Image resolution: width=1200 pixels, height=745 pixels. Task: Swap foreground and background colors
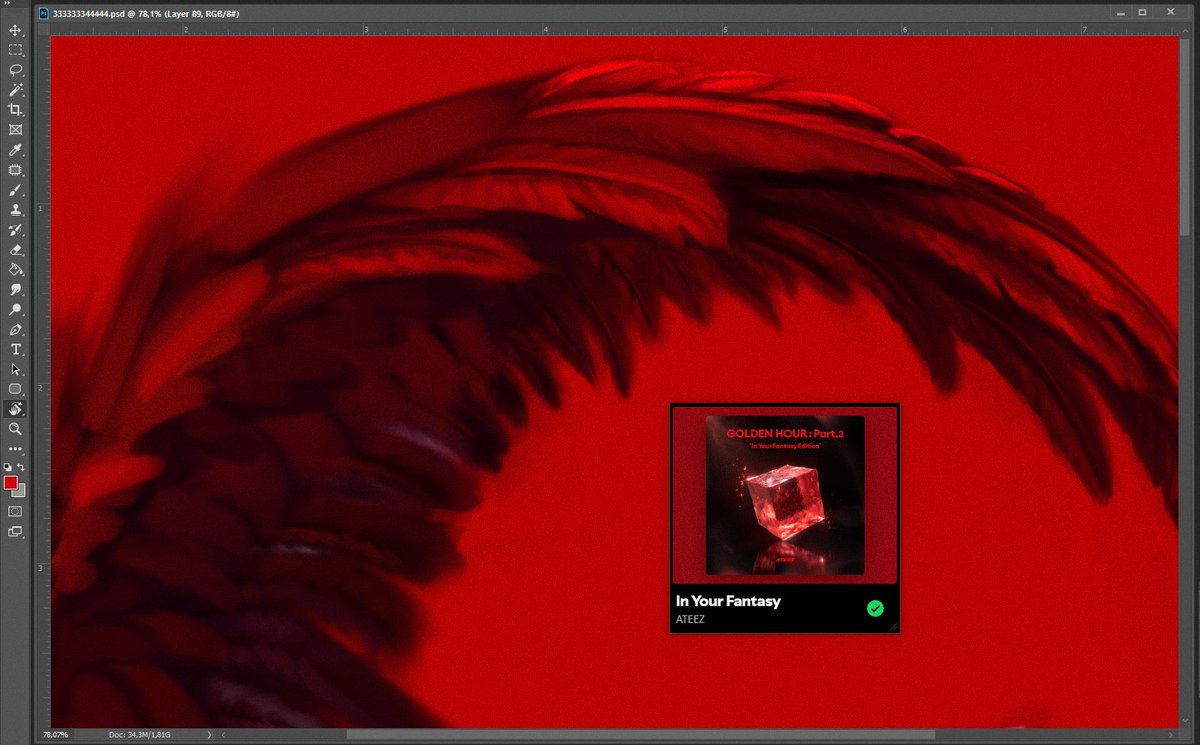[x=21, y=467]
